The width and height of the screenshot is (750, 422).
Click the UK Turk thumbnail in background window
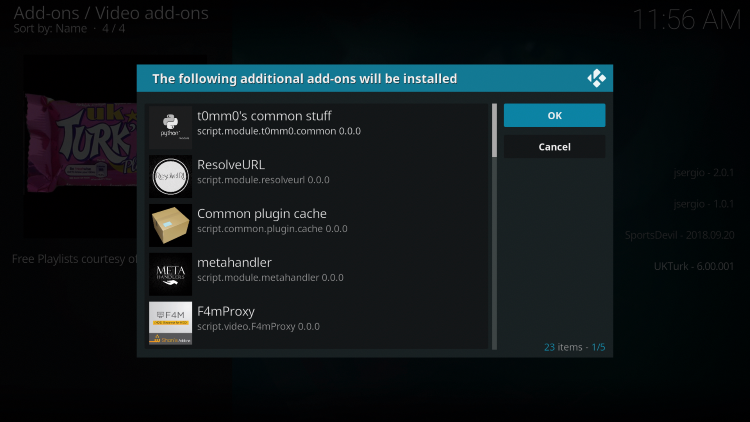pyautogui.click(x=81, y=144)
